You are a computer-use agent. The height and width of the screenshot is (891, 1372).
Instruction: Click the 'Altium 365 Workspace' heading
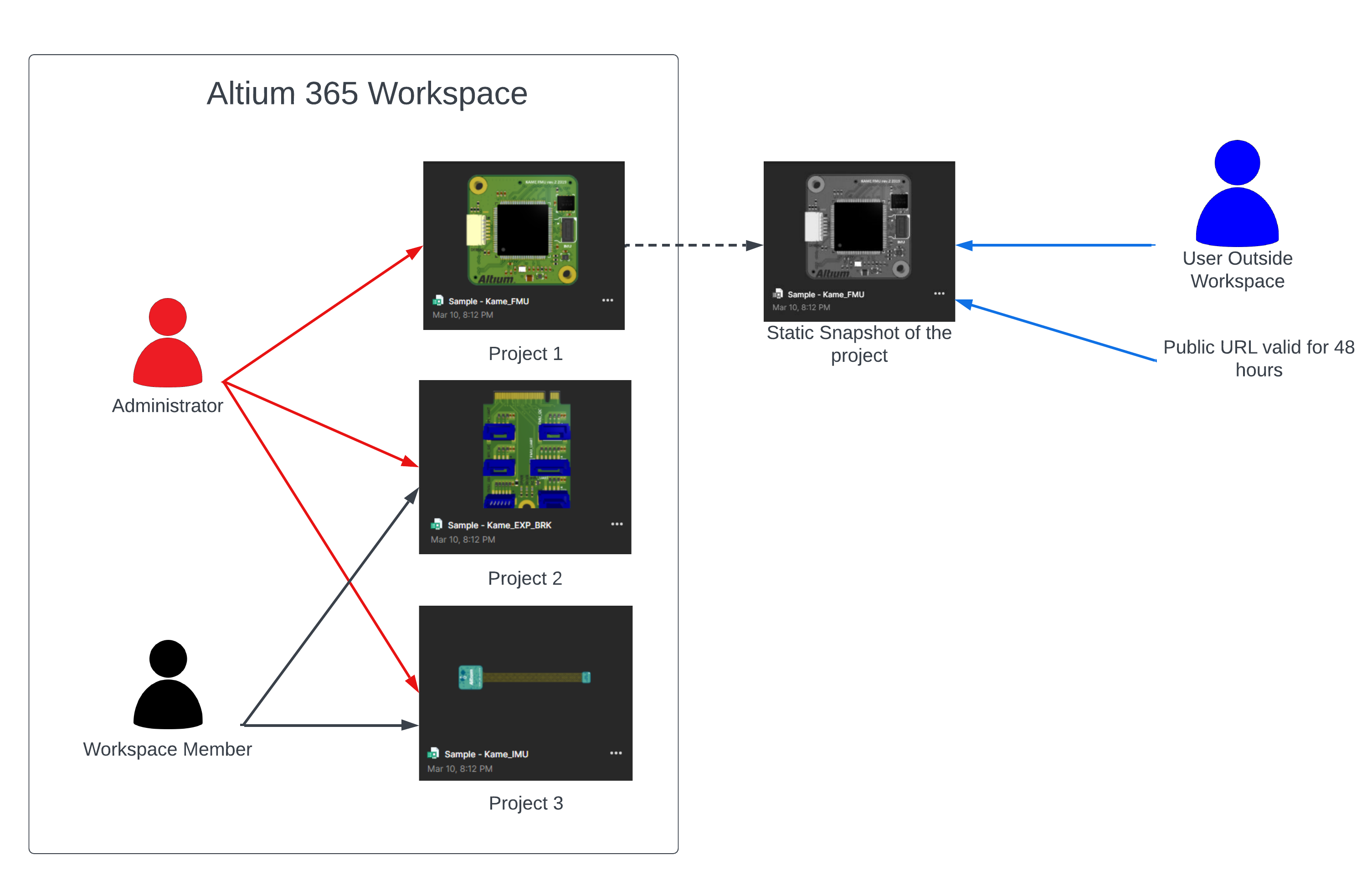point(367,93)
